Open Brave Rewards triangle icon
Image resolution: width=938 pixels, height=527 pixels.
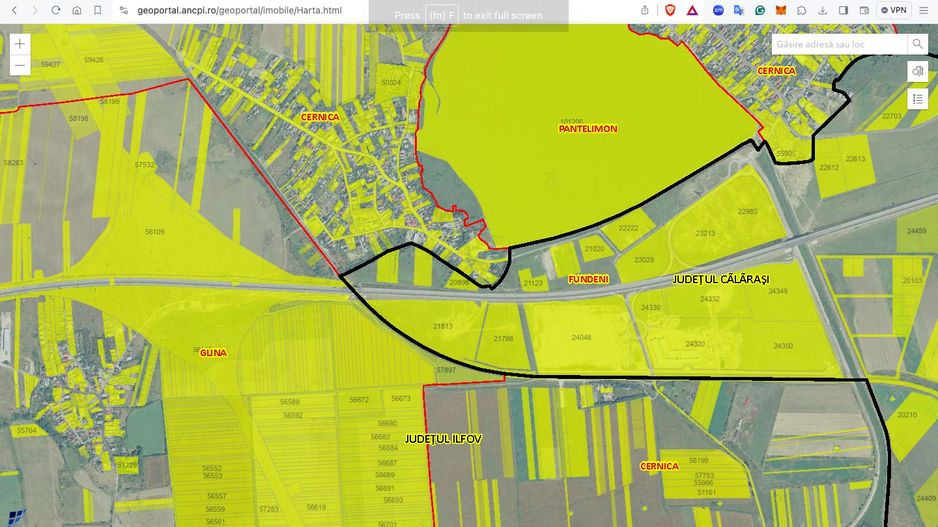[x=692, y=10]
